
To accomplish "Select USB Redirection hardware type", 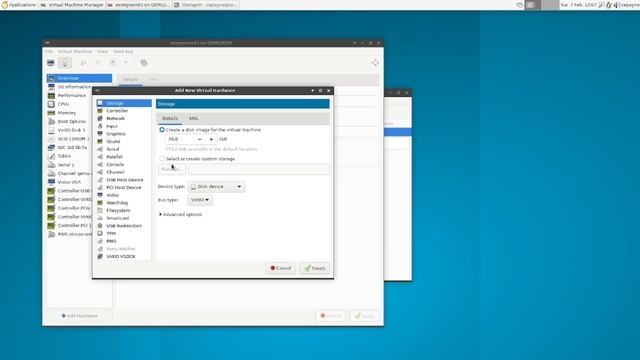I will [124, 226].
